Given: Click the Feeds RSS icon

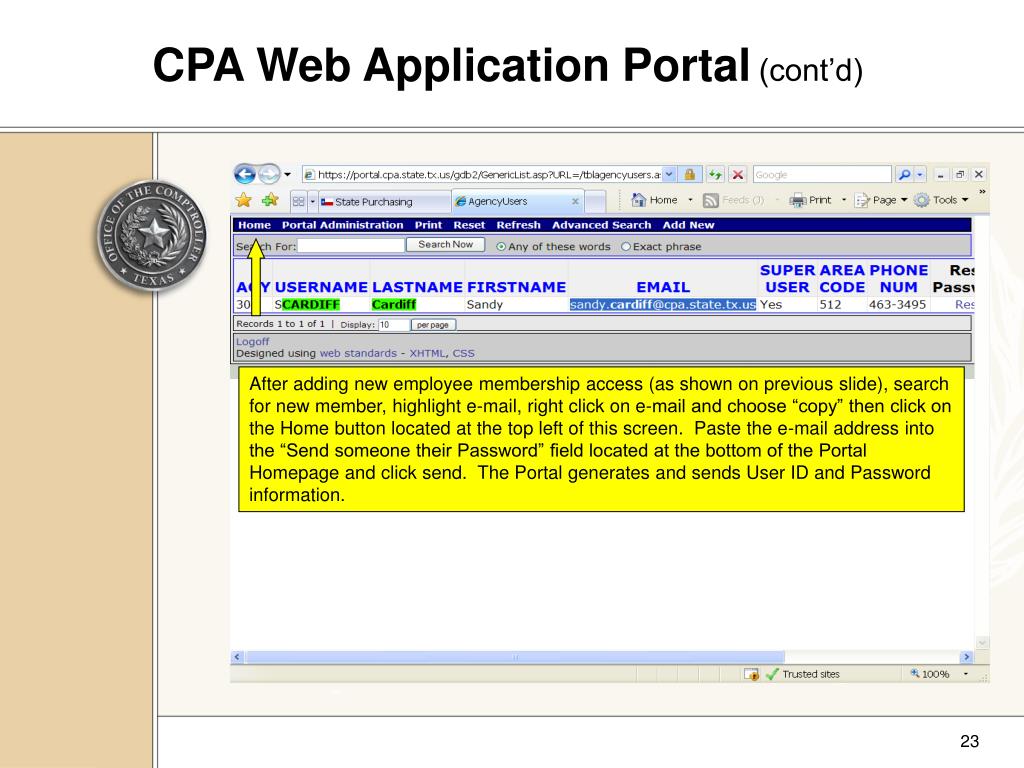Looking at the screenshot, I should (x=711, y=200).
